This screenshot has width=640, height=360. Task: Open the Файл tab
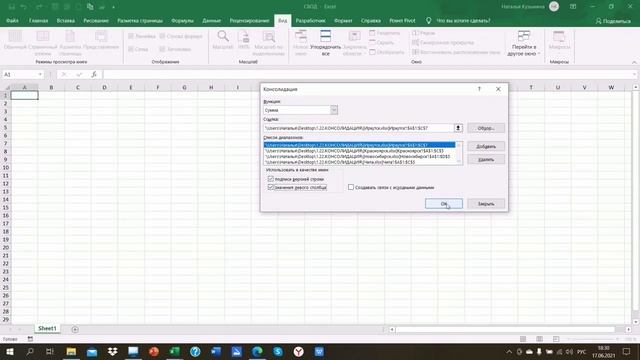click(12, 20)
